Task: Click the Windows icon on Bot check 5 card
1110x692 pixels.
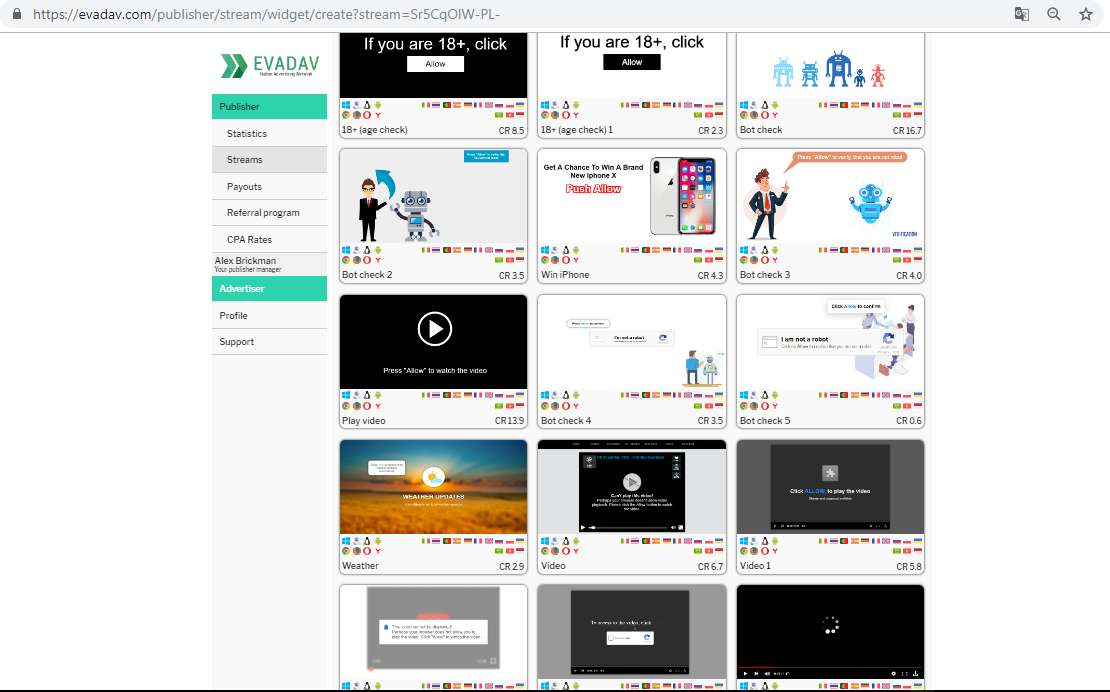Action: (744, 395)
